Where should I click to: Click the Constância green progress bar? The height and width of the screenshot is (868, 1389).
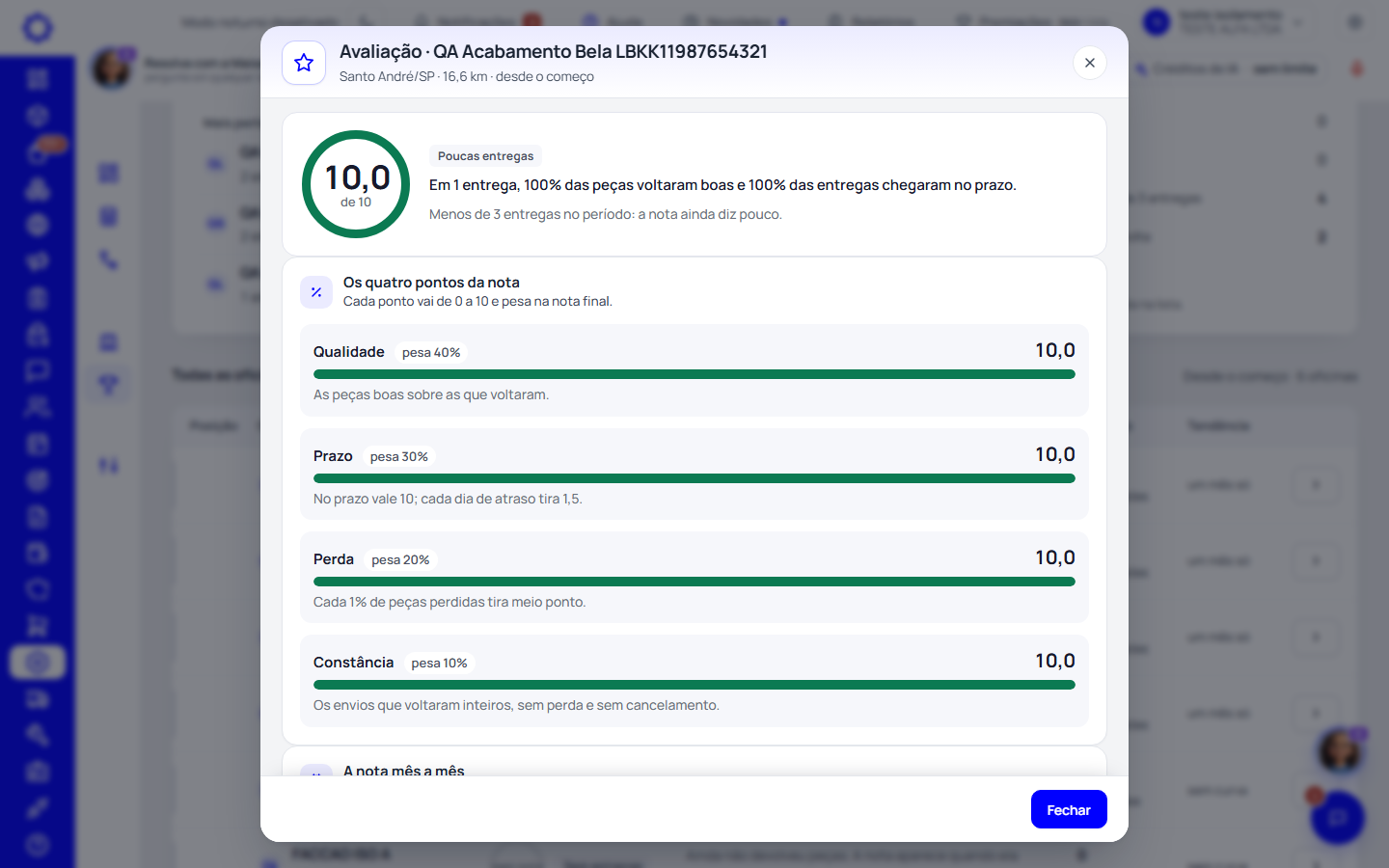(694, 685)
